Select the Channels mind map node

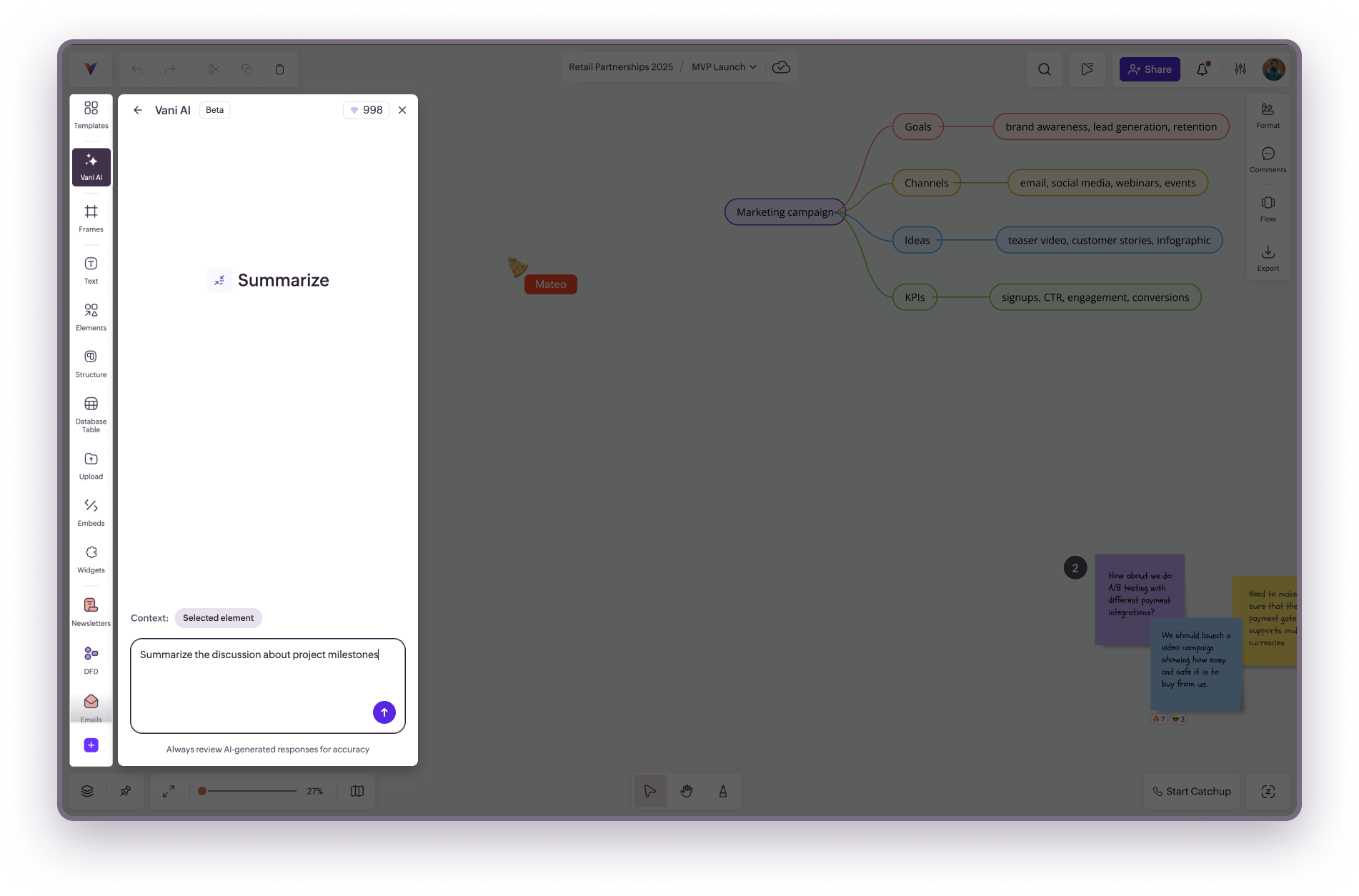tap(927, 183)
